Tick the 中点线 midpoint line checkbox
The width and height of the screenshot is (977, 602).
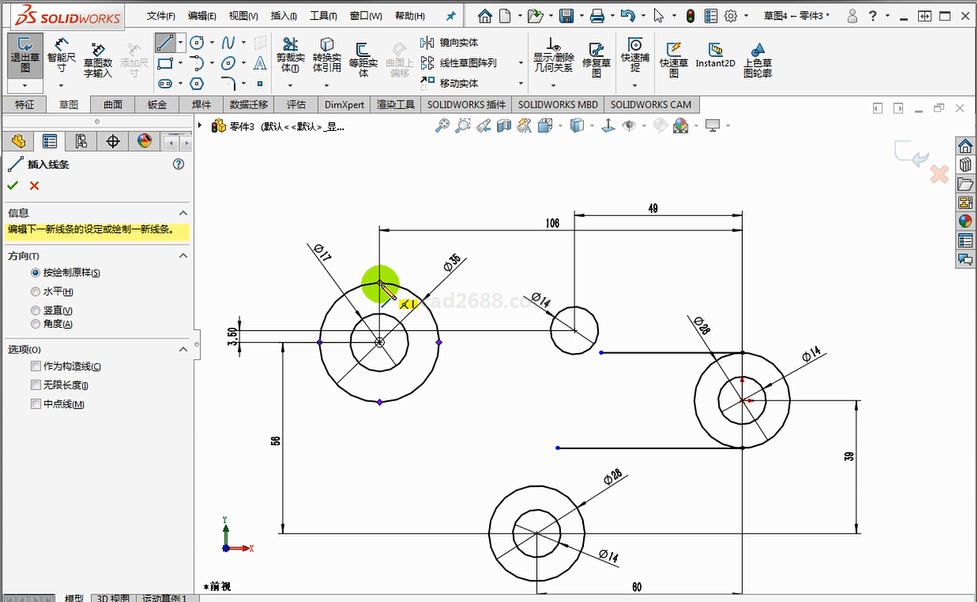click(x=36, y=404)
